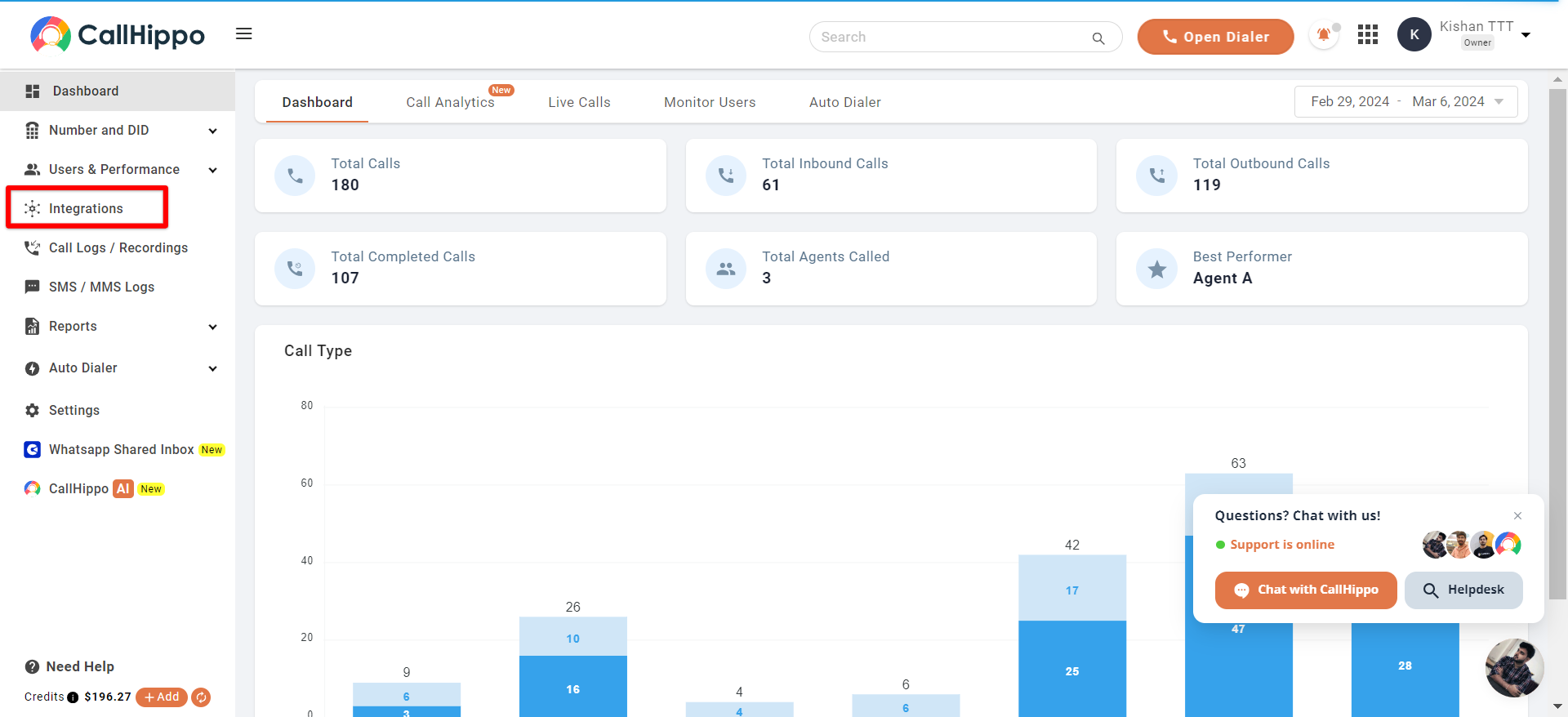Click the Total Inbound Calls icon
Viewport: 1568px width, 717px height.
pos(726,176)
